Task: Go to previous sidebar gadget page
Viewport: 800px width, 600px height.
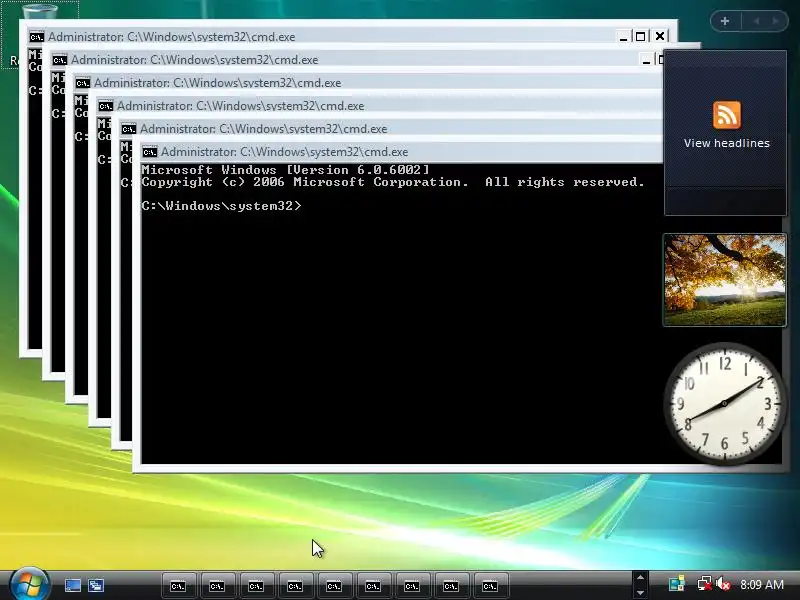Action: tap(757, 21)
